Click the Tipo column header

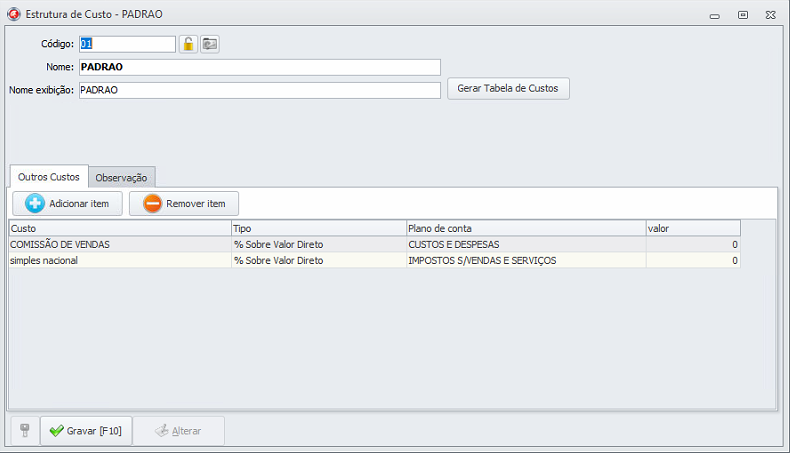(x=318, y=228)
